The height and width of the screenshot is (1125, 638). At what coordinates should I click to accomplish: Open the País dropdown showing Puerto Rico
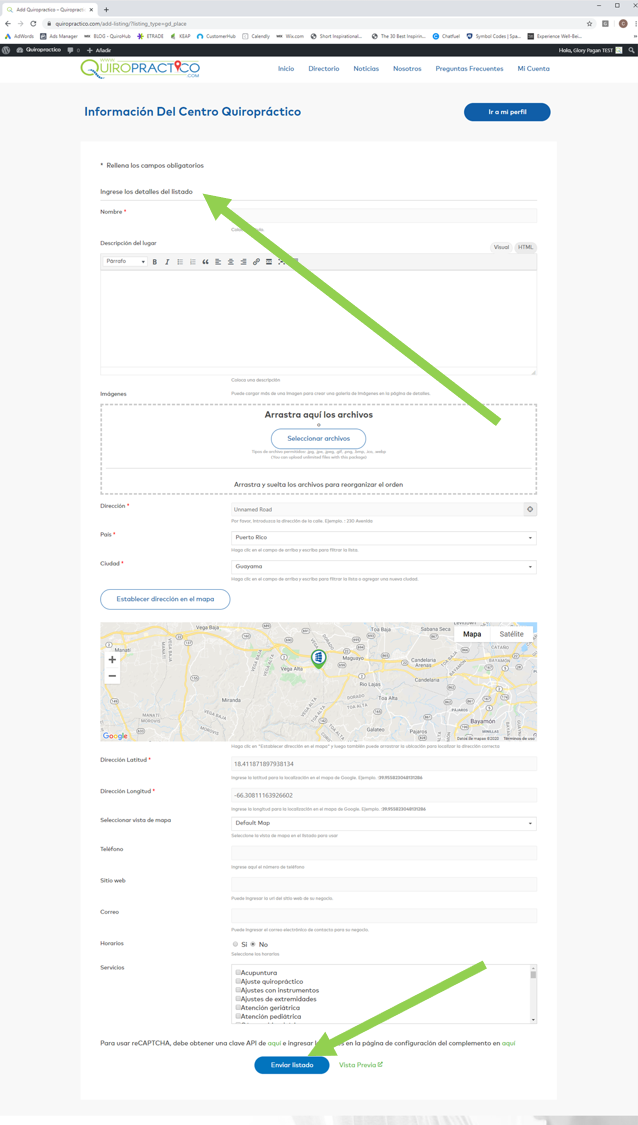(x=384, y=538)
